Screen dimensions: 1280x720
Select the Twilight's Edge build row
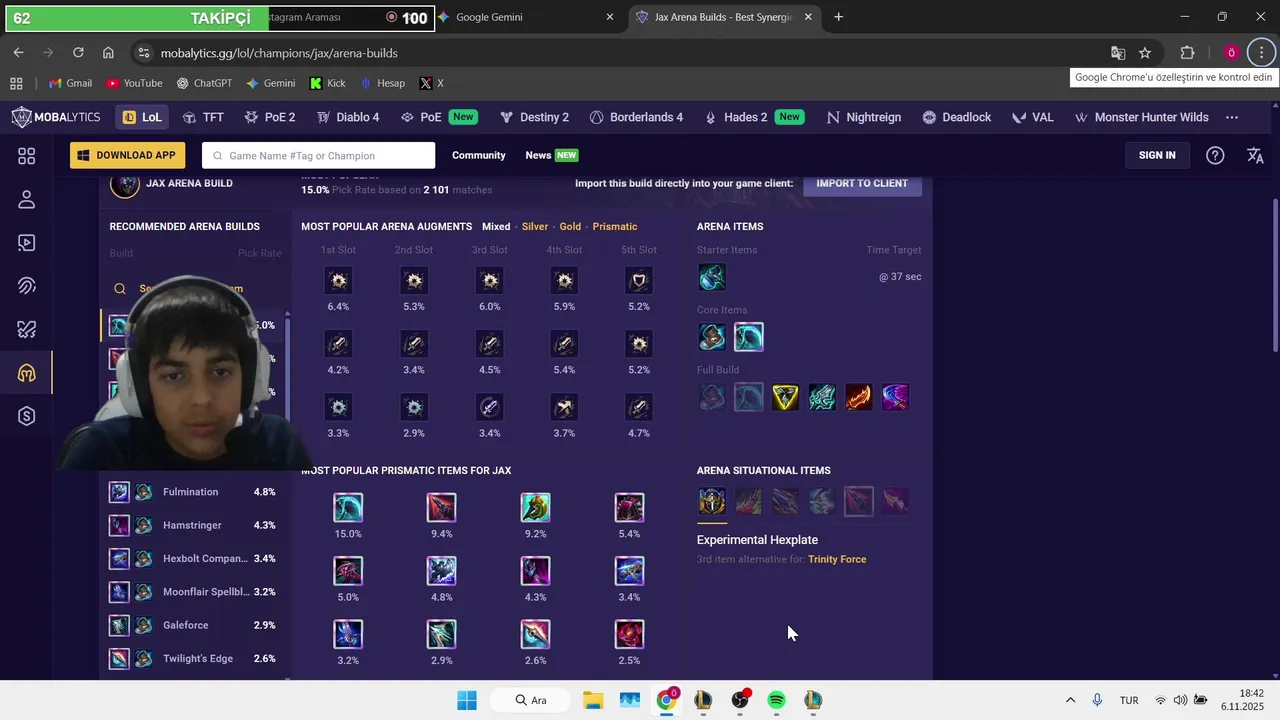[192, 659]
